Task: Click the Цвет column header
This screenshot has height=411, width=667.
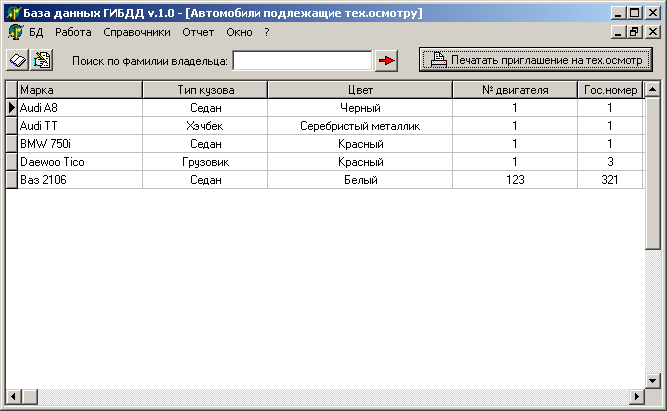Action: 360,90
